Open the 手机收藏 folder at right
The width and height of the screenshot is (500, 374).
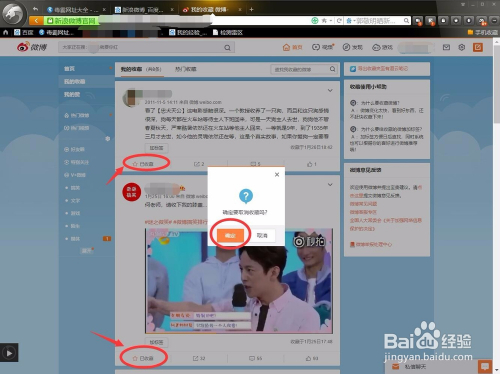482,32
